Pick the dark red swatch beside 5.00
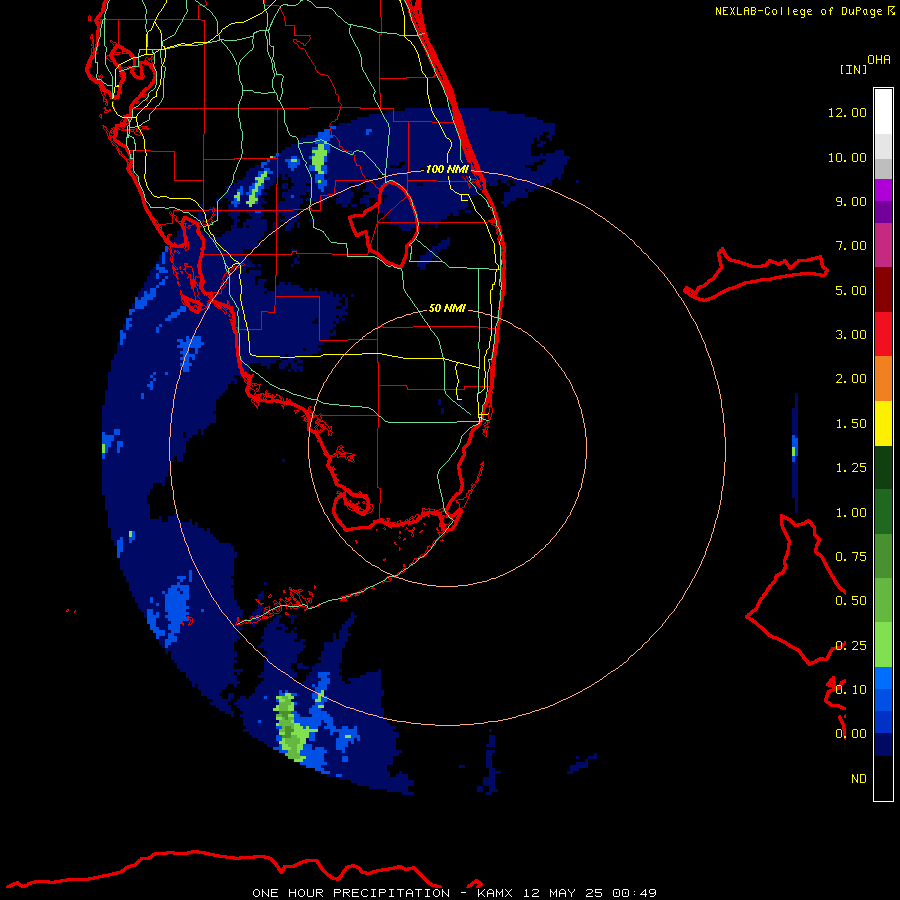 883,290
